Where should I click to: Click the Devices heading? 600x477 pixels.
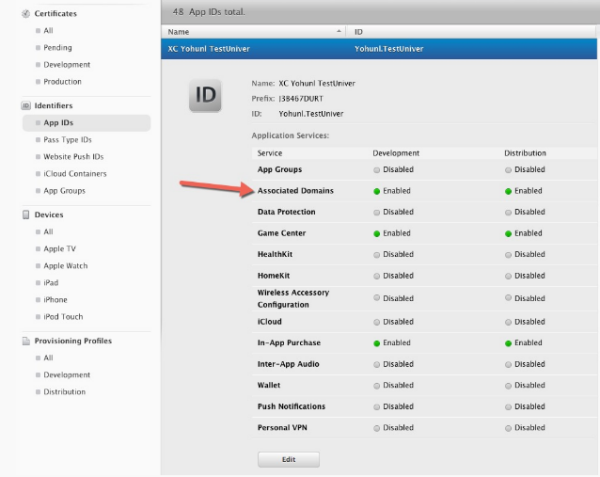pyautogui.click(x=49, y=215)
